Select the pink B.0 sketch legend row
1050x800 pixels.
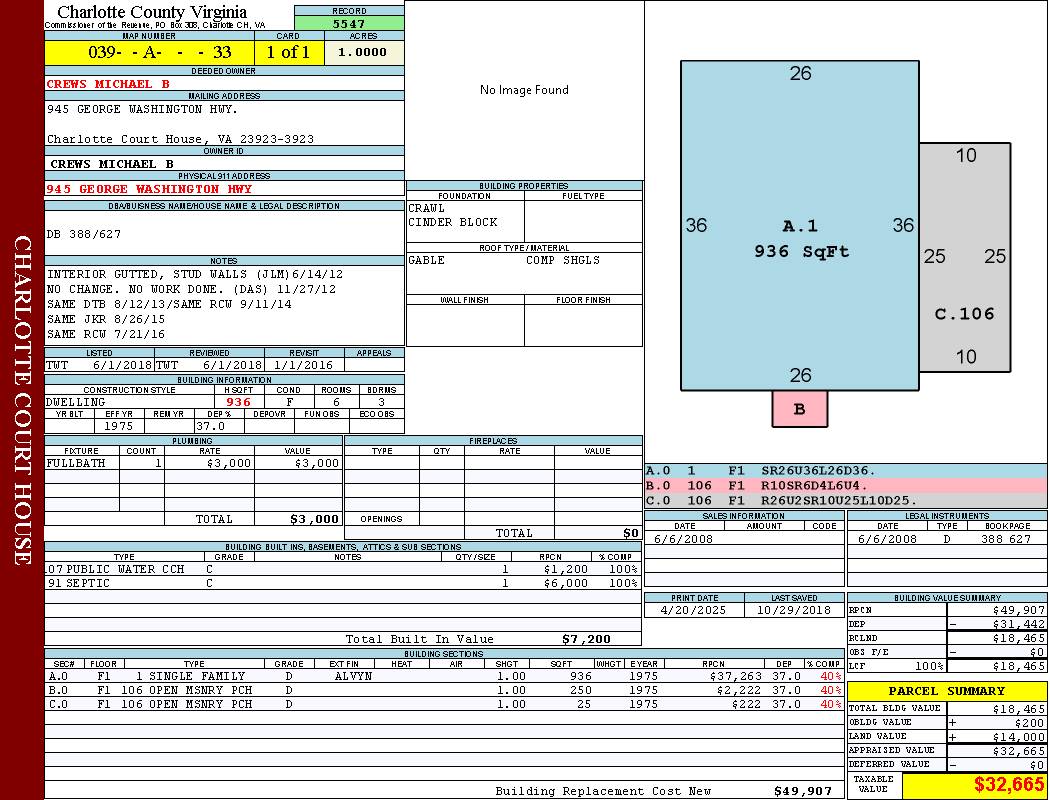845,485
